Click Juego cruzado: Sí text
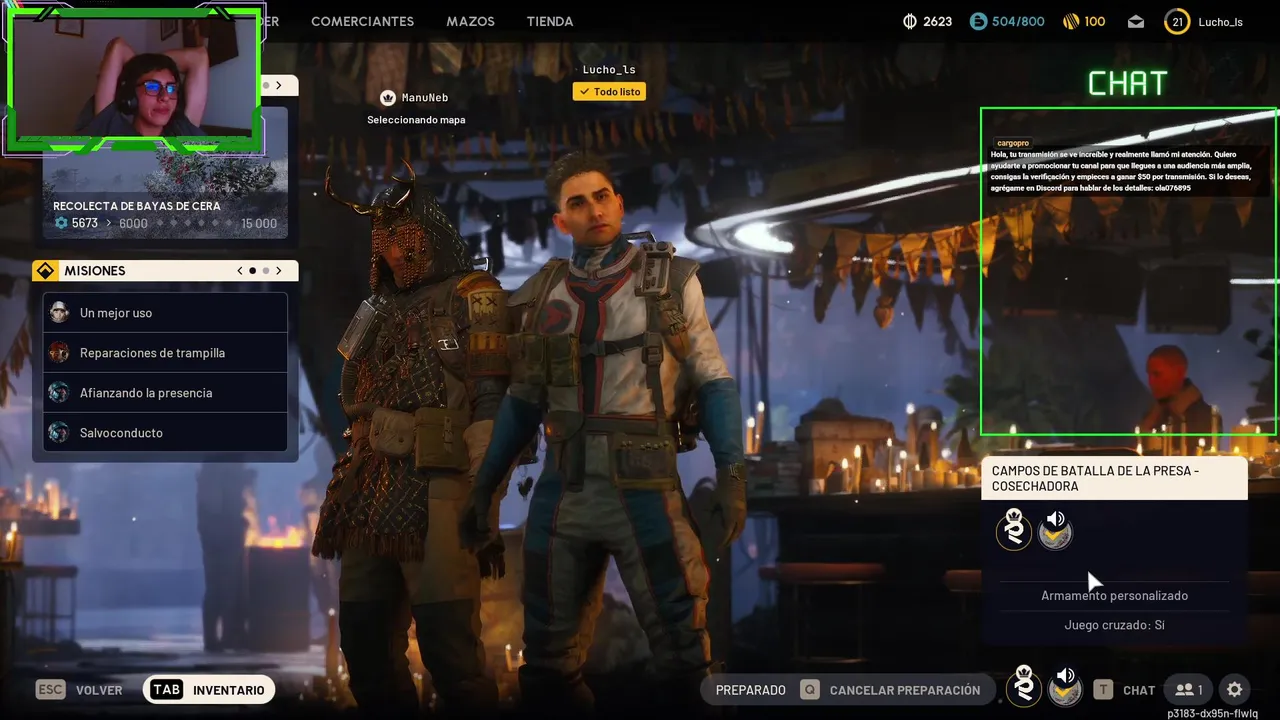1280x720 pixels. pyautogui.click(x=1114, y=625)
